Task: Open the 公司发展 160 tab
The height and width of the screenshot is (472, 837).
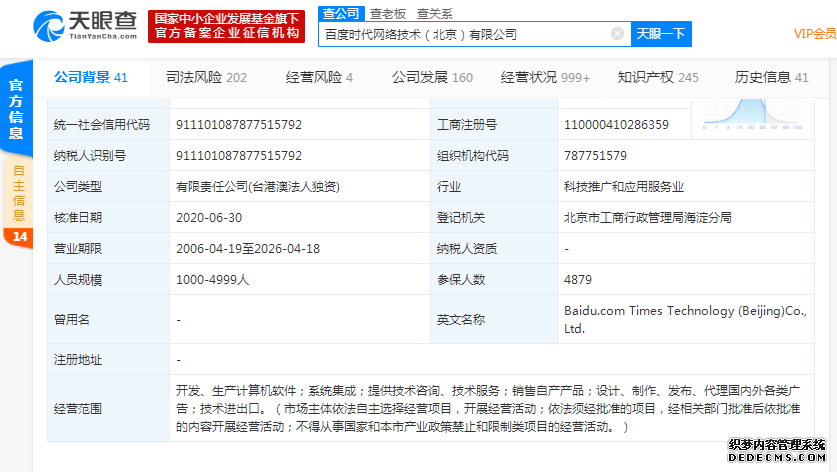Action: 432,77
